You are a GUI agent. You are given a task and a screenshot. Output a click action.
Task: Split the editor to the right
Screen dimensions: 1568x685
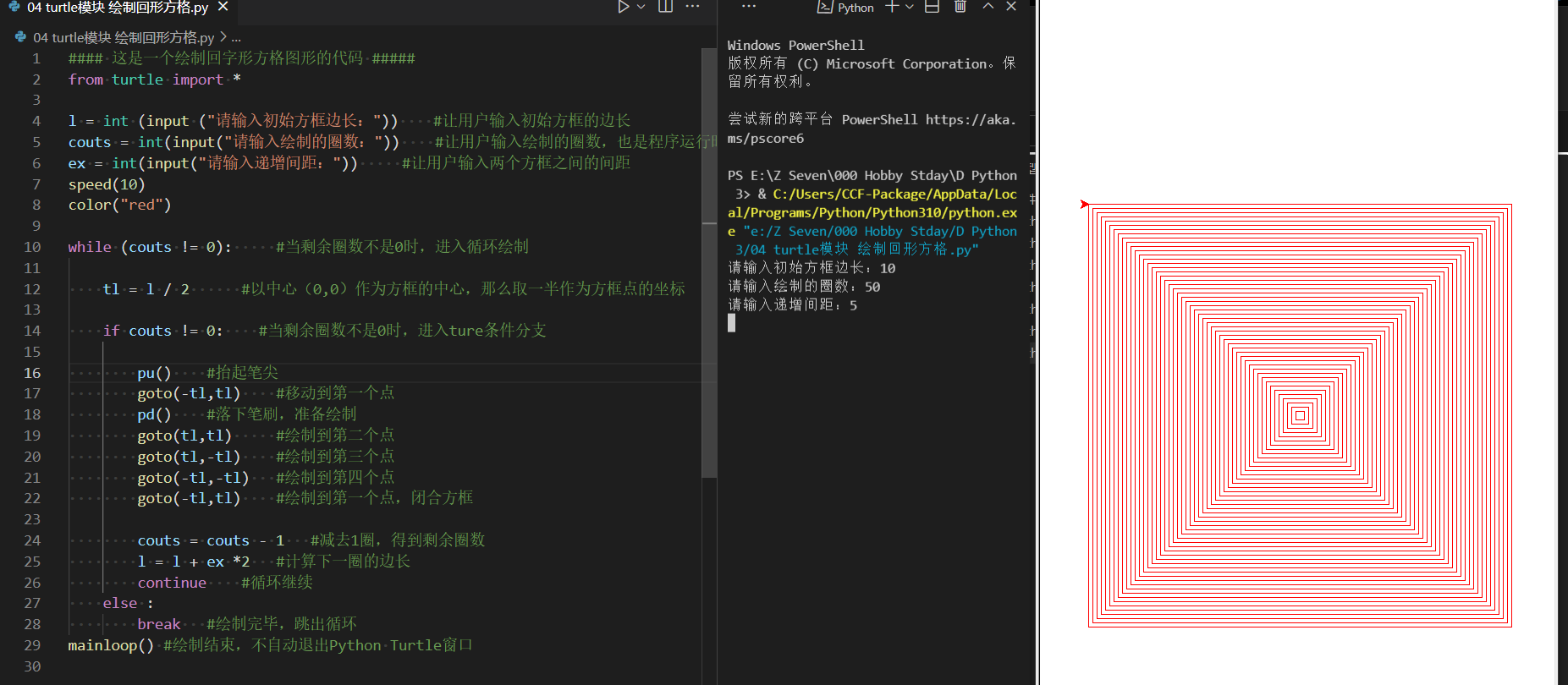pyautogui.click(x=666, y=7)
